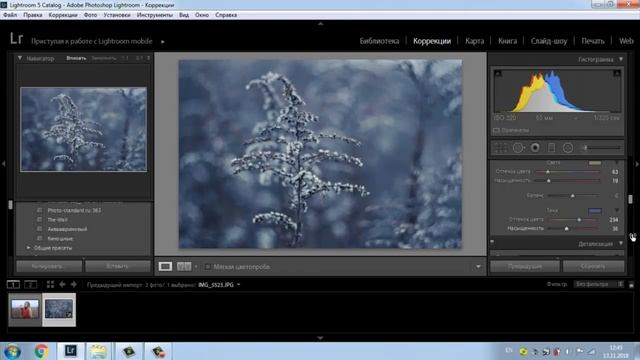The image size is (640, 360).
Task: Open the Фото menu
Action: coord(90,15)
